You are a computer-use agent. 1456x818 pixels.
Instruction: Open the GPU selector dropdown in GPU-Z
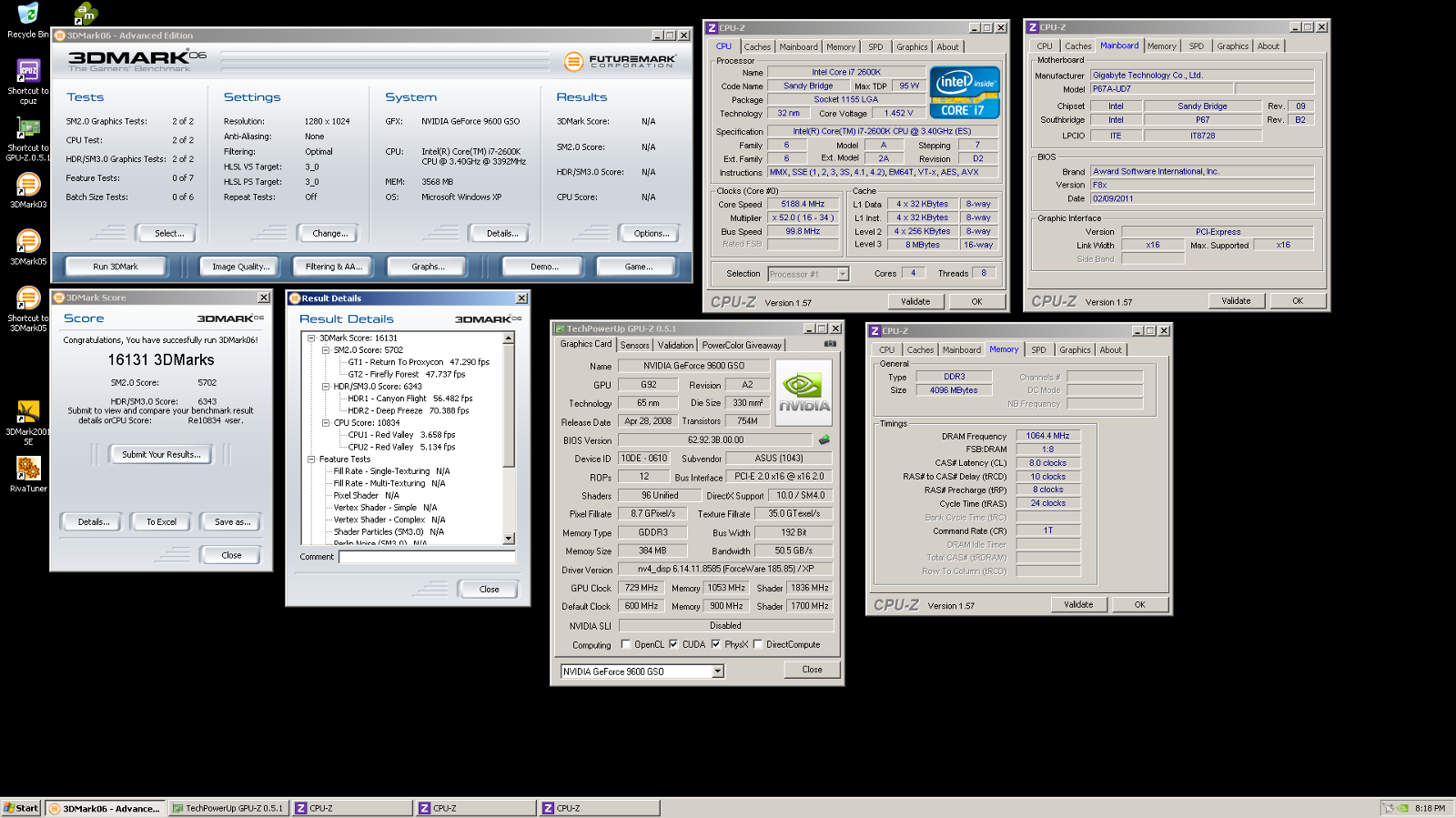click(718, 672)
